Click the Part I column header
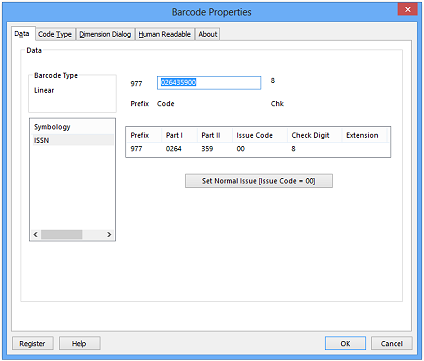 [x=180, y=135]
